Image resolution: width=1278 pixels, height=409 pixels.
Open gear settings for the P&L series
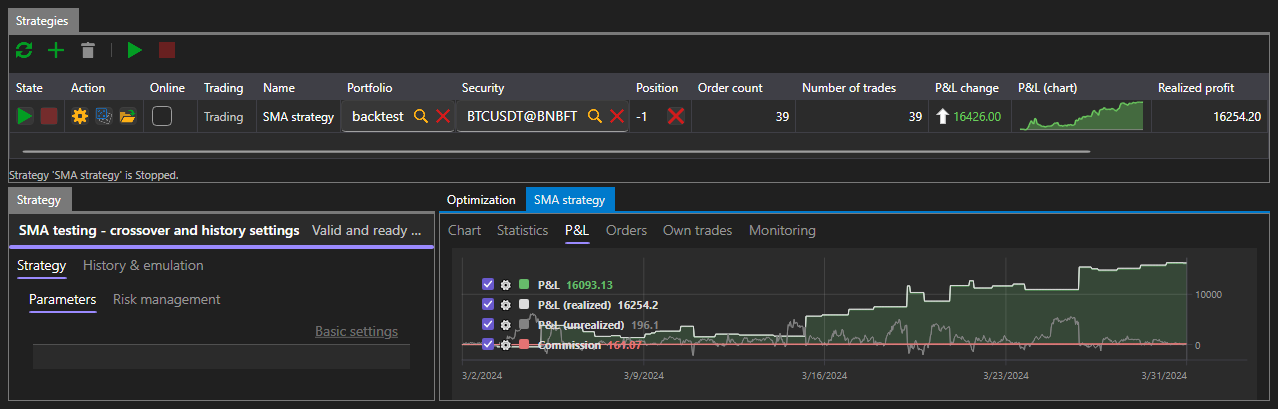(x=506, y=284)
